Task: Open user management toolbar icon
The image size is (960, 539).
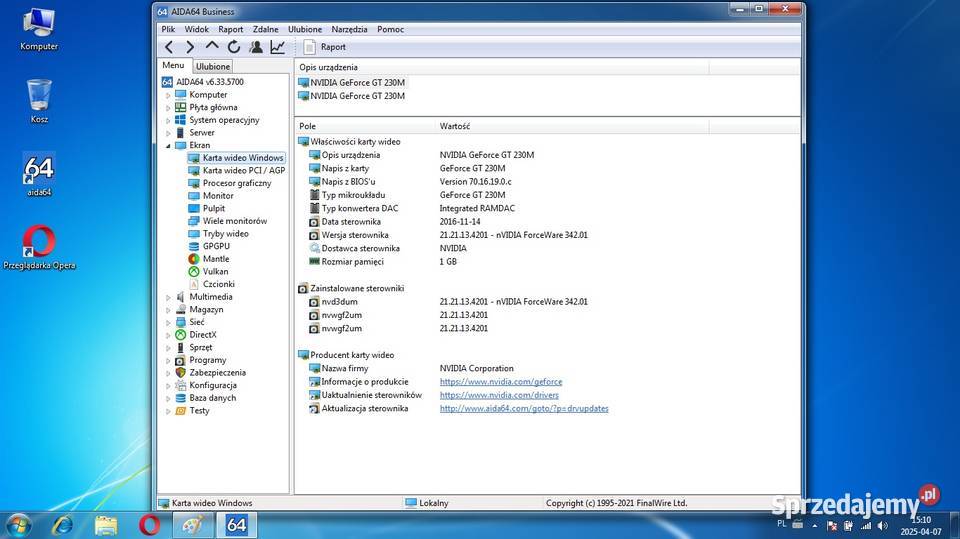Action: (256, 47)
